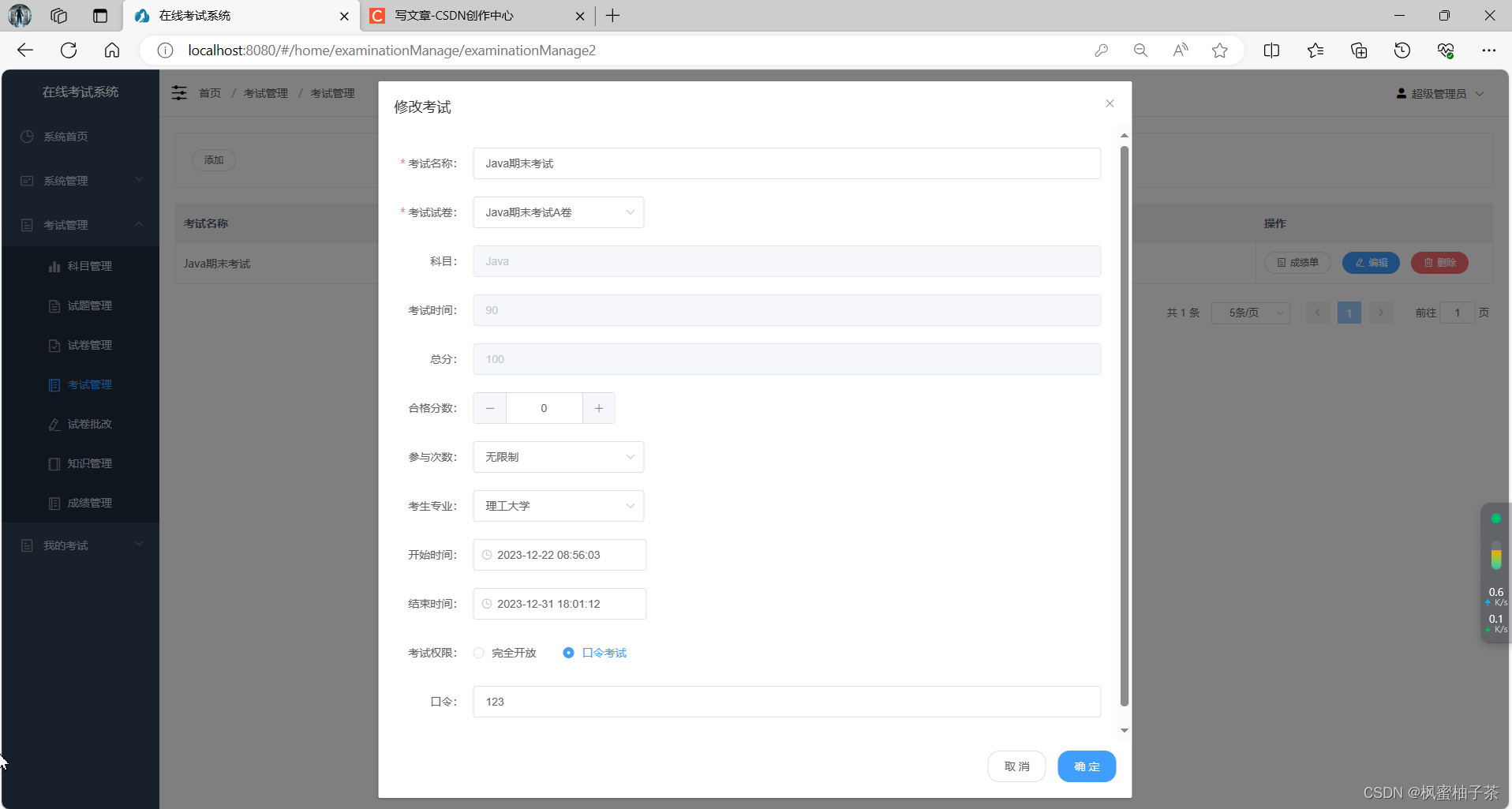Screen dimensions: 1512x809
Task: Select the 完全开放 radio option
Action: click(x=478, y=653)
